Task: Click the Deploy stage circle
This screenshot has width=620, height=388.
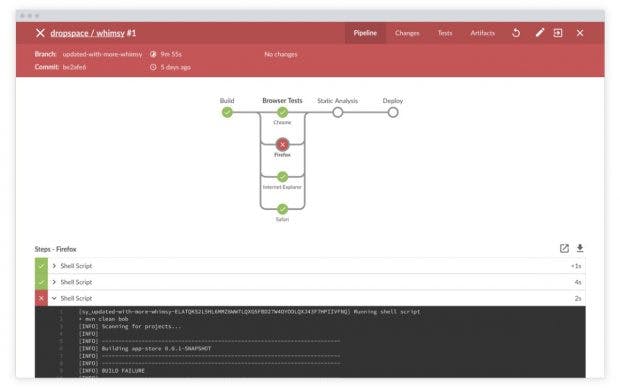Action: tap(393, 112)
